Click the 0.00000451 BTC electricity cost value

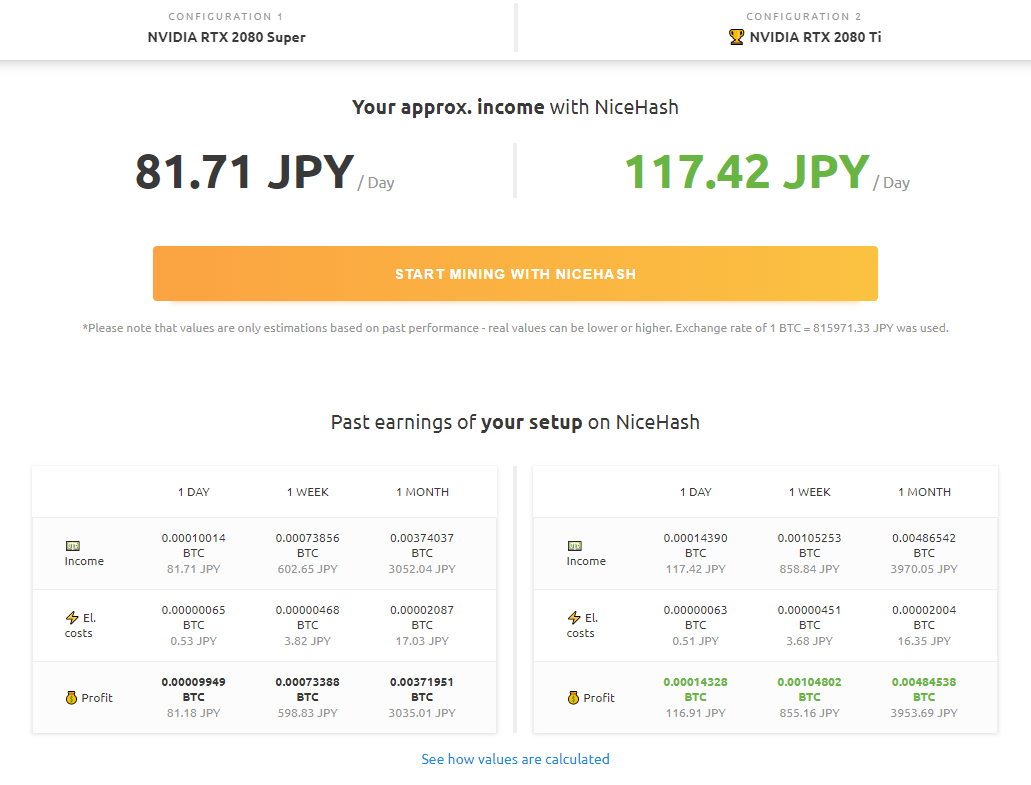coord(809,617)
